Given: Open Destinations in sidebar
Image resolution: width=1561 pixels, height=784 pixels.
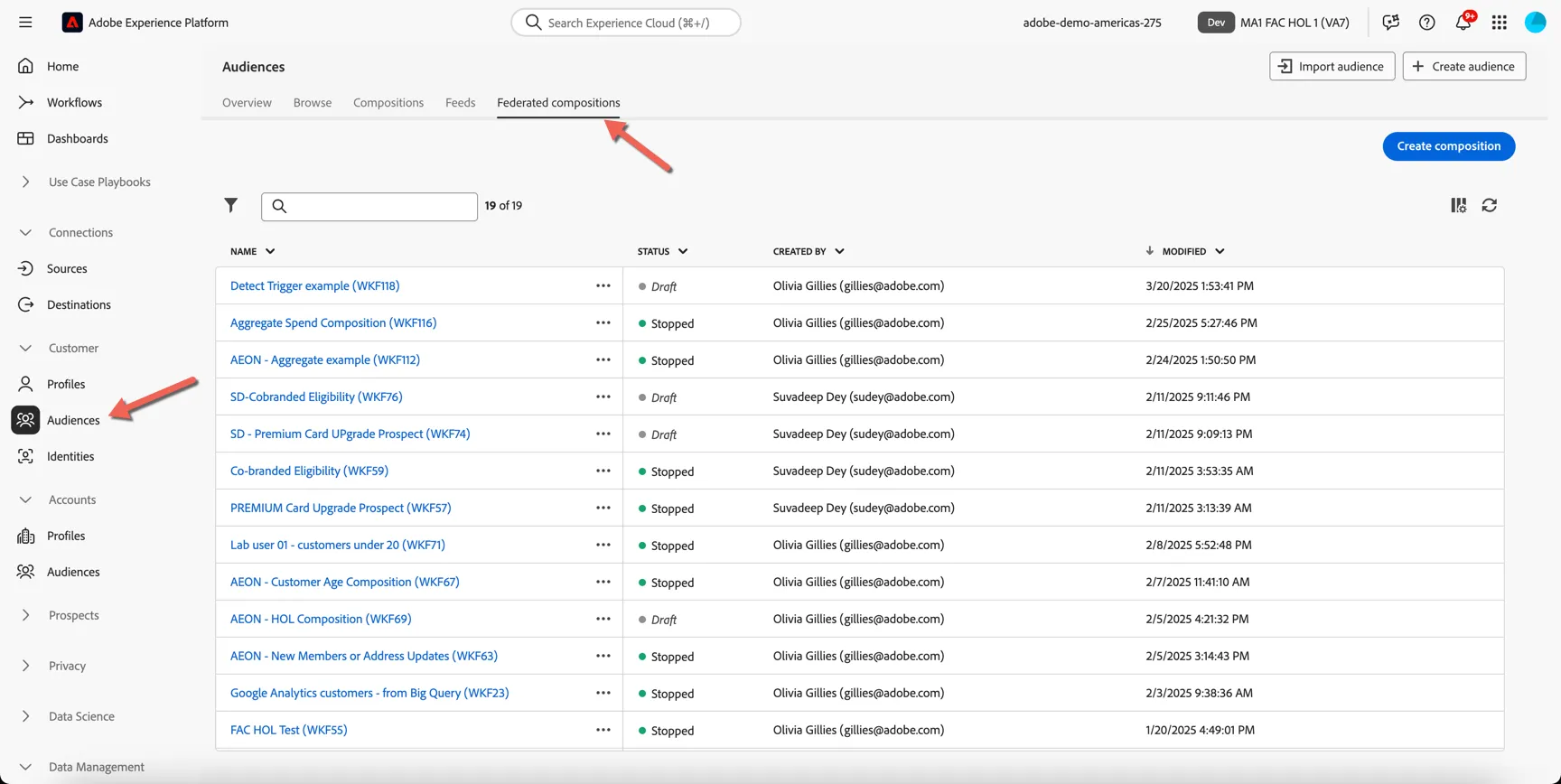Looking at the screenshot, I should [x=79, y=304].
